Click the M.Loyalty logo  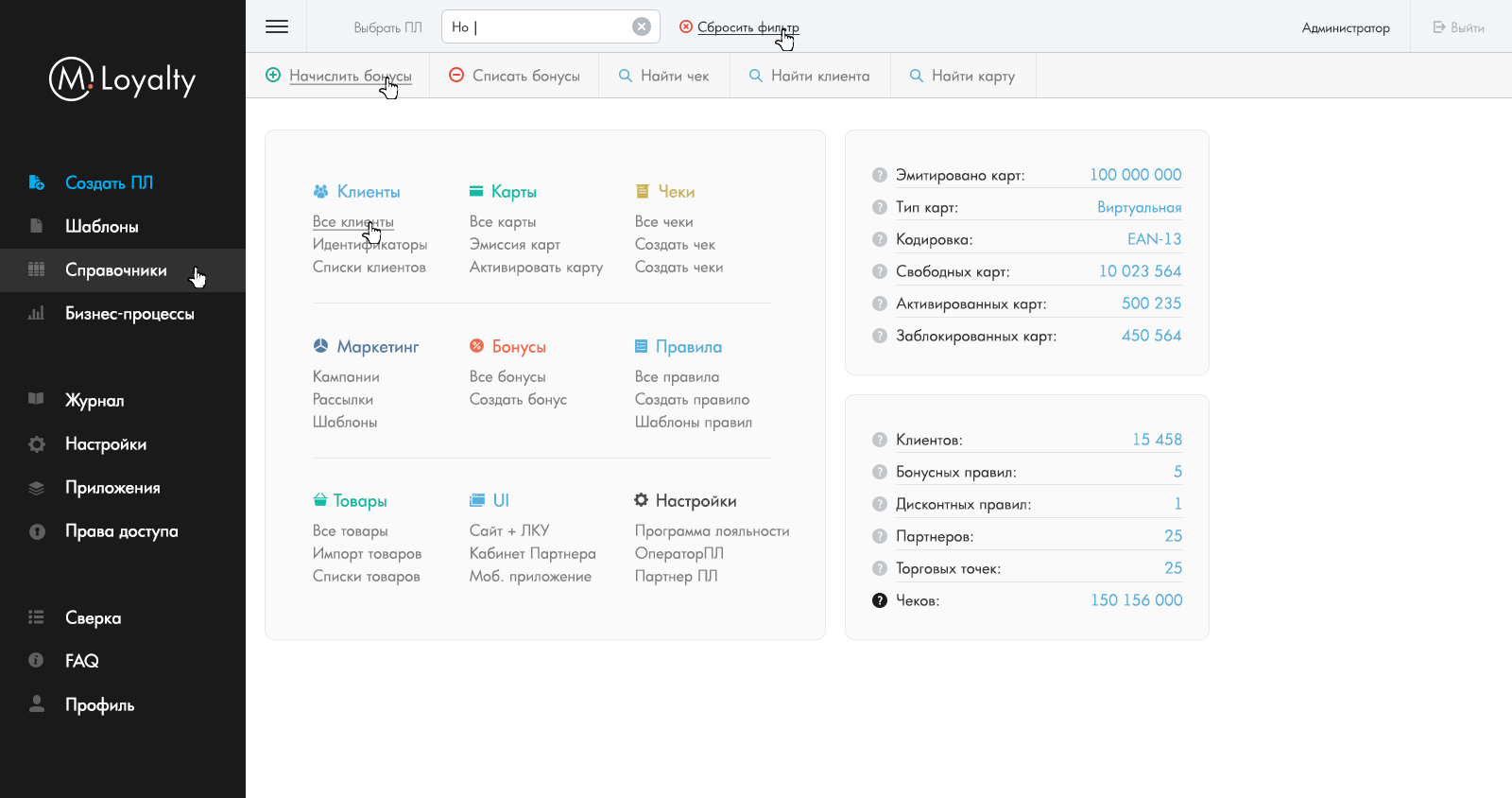point(123,79)
